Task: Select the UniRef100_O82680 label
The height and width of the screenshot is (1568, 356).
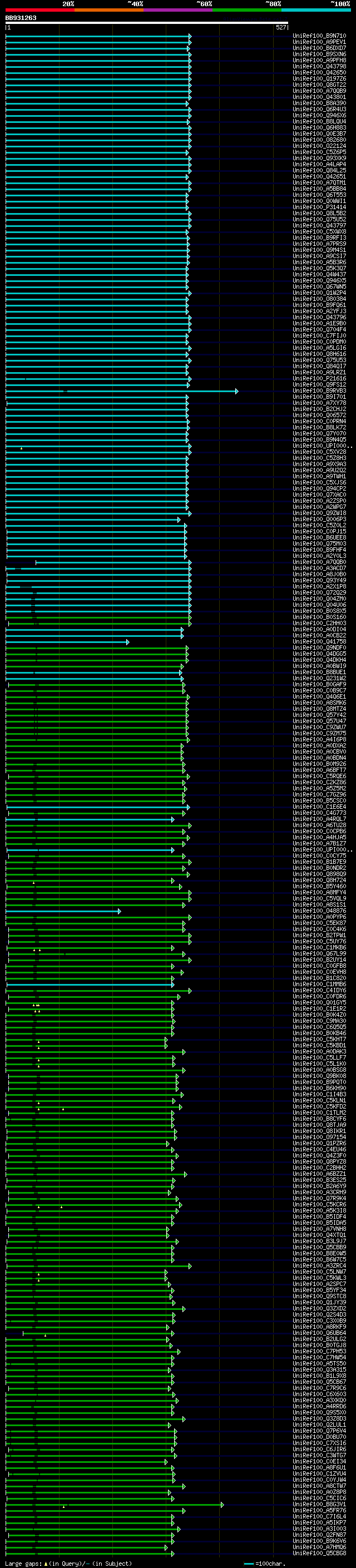Action: [319, 140]
